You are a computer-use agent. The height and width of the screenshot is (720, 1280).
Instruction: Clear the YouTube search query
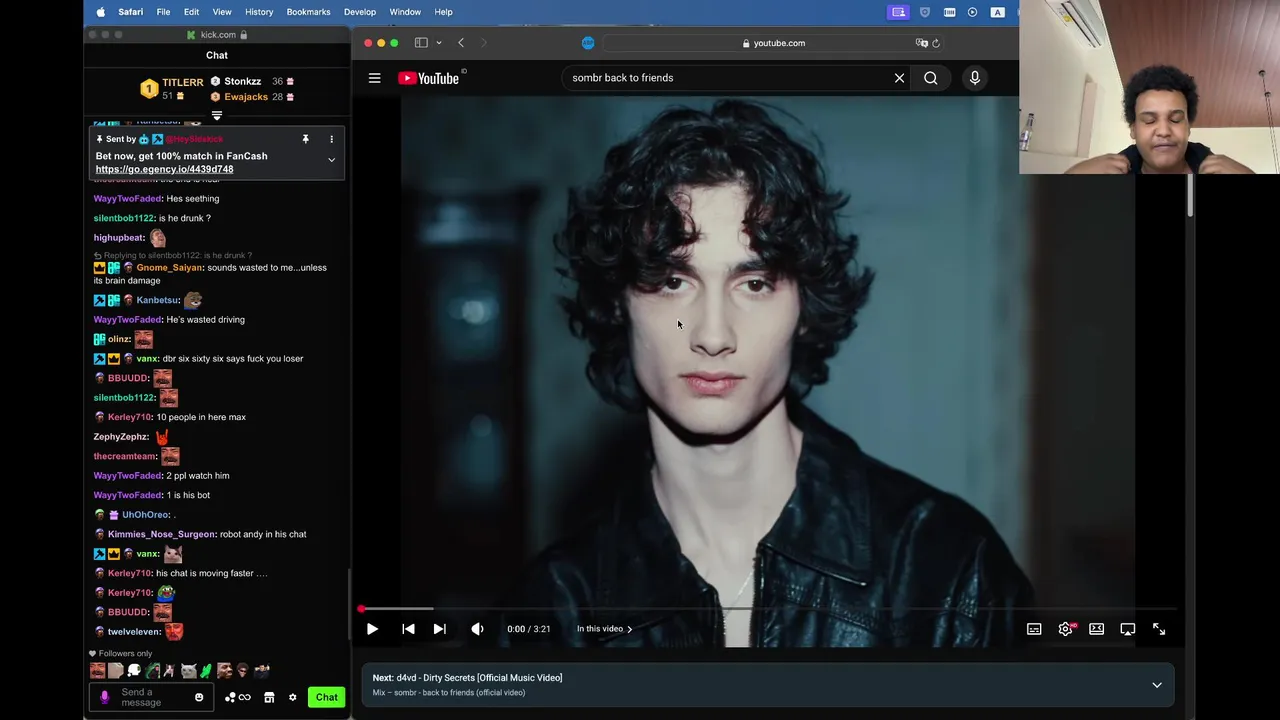(x=899, y=78)
